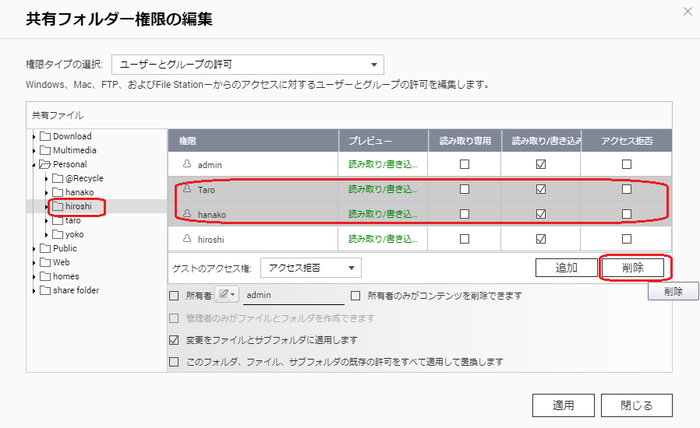The height and width of the screenshot is (428, 700).
Task: Click the user icon beside hanako
Action: click(187, 214)
